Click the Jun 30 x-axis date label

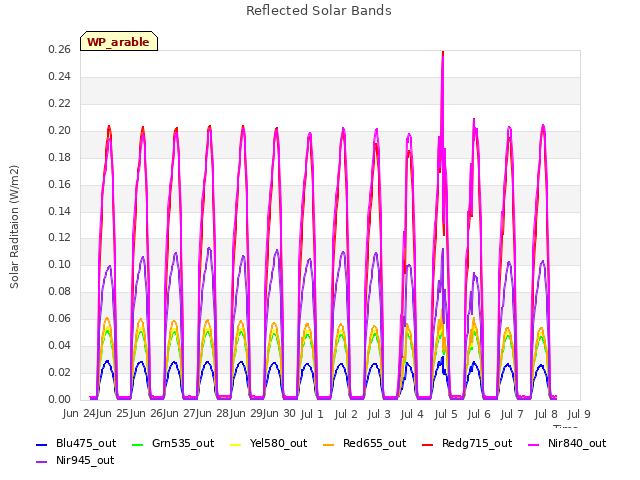(x=279, y=414)
